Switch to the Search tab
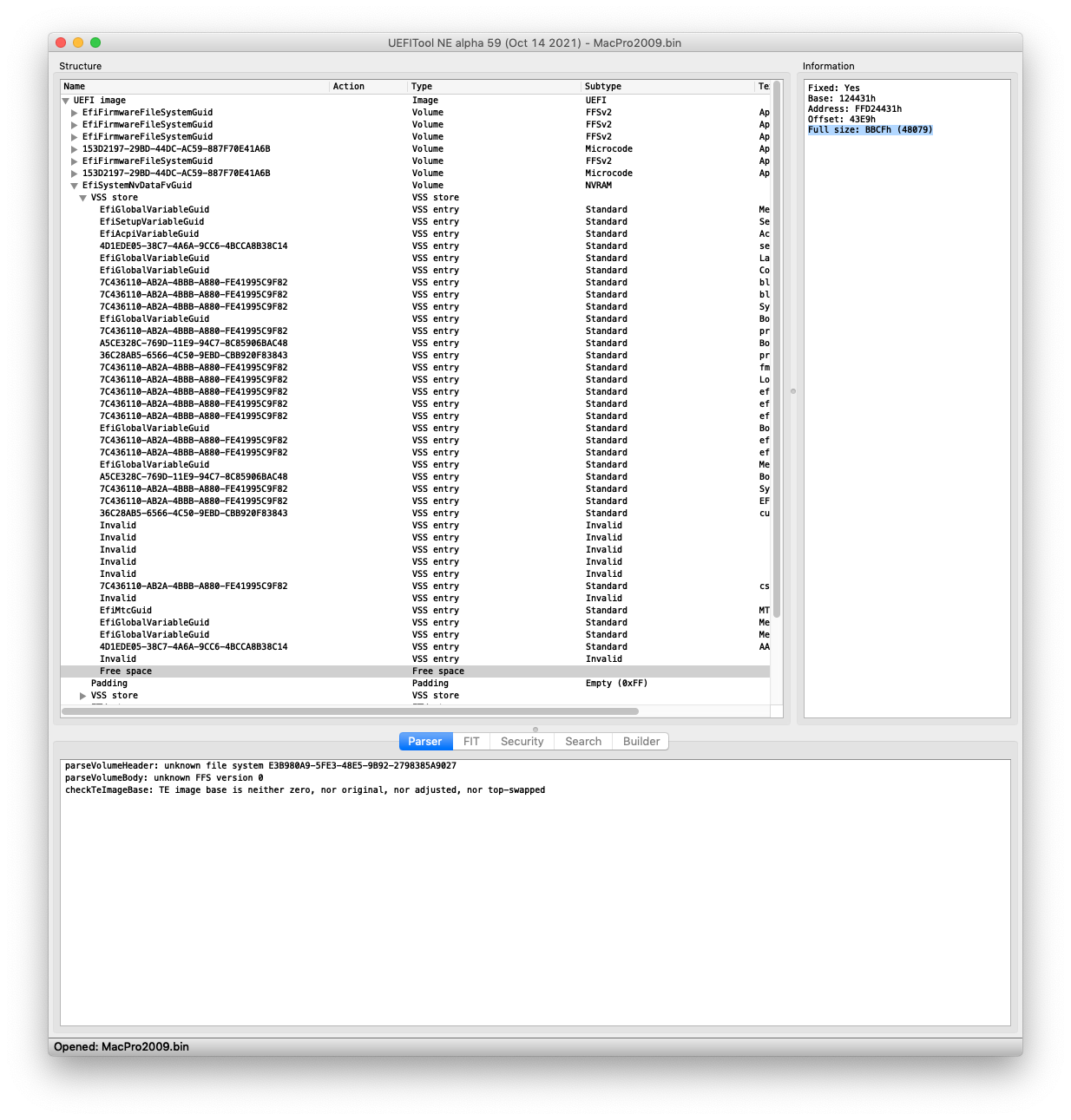 (583, 741)
